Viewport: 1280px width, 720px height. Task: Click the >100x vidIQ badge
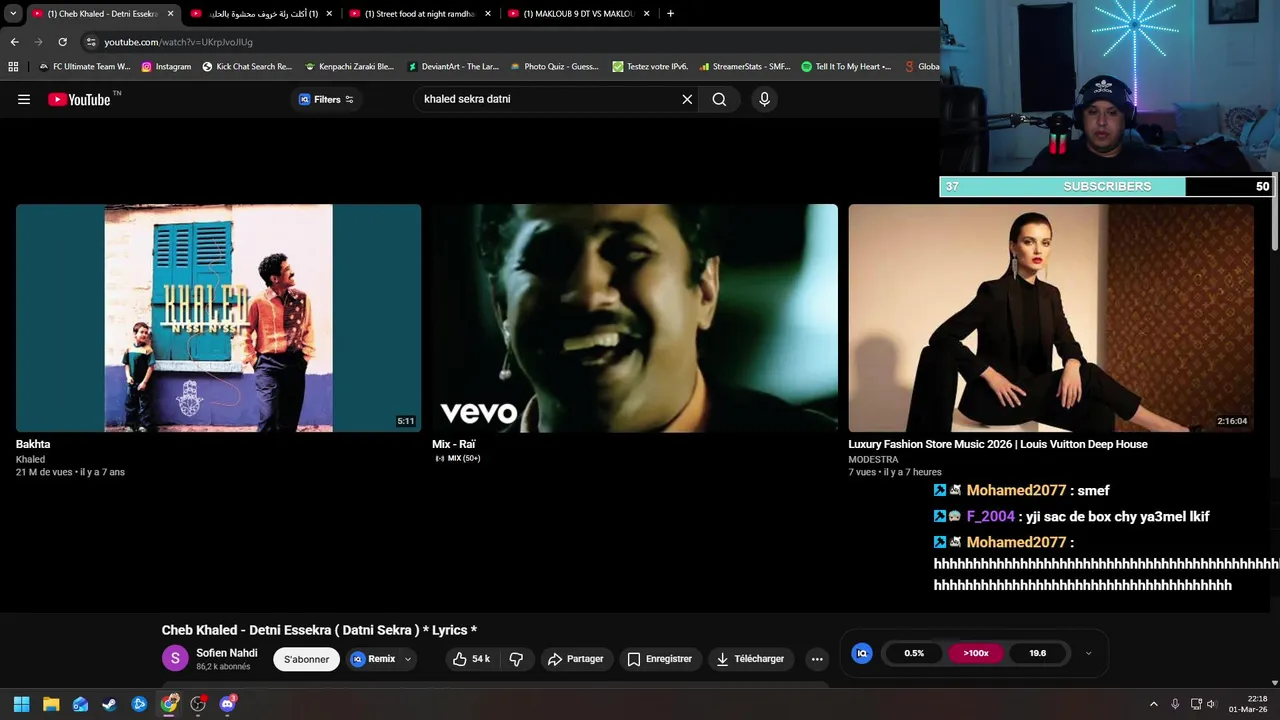point(976,653)
